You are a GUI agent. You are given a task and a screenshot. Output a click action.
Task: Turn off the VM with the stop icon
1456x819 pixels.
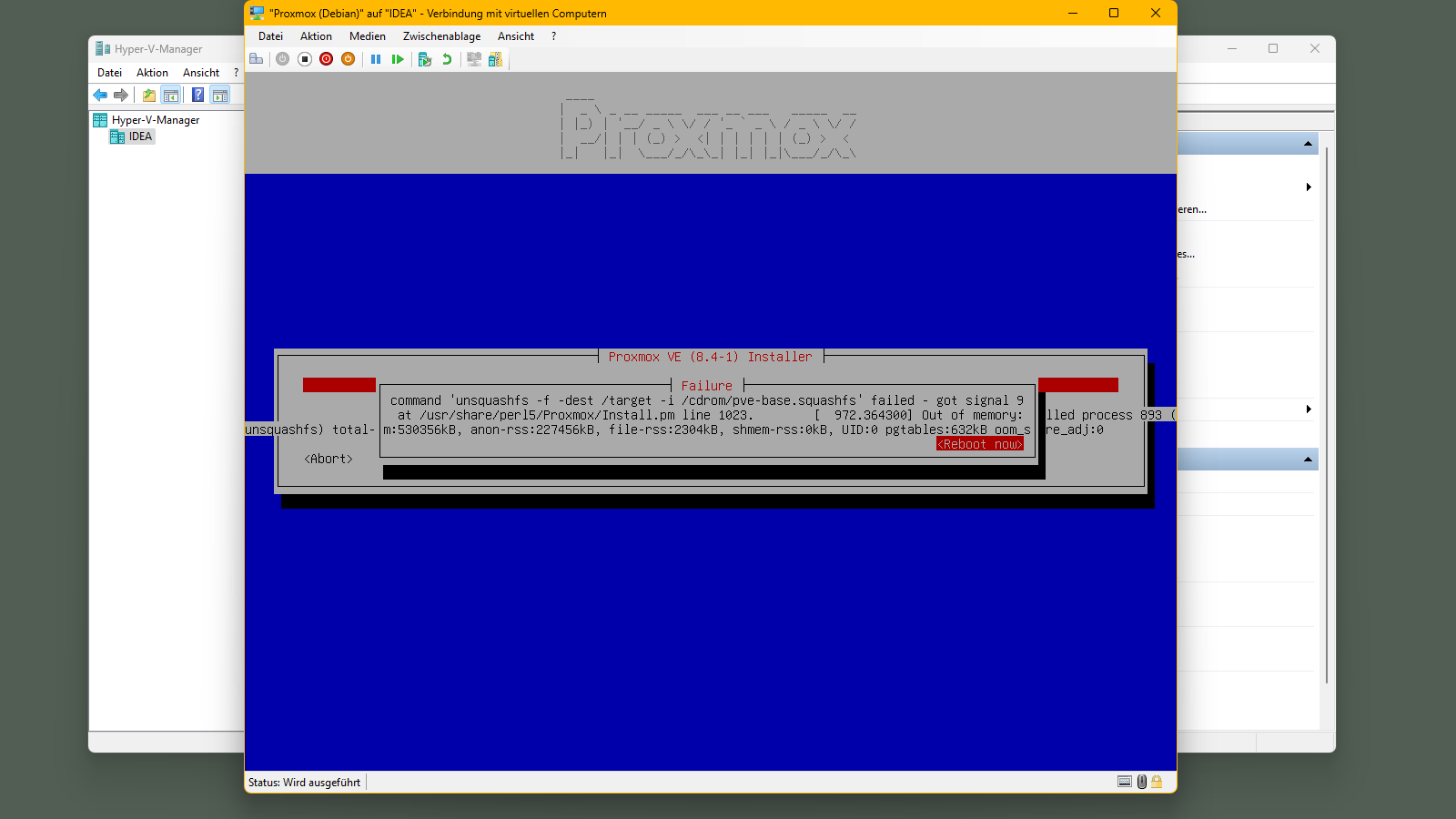tap(305, 59)
